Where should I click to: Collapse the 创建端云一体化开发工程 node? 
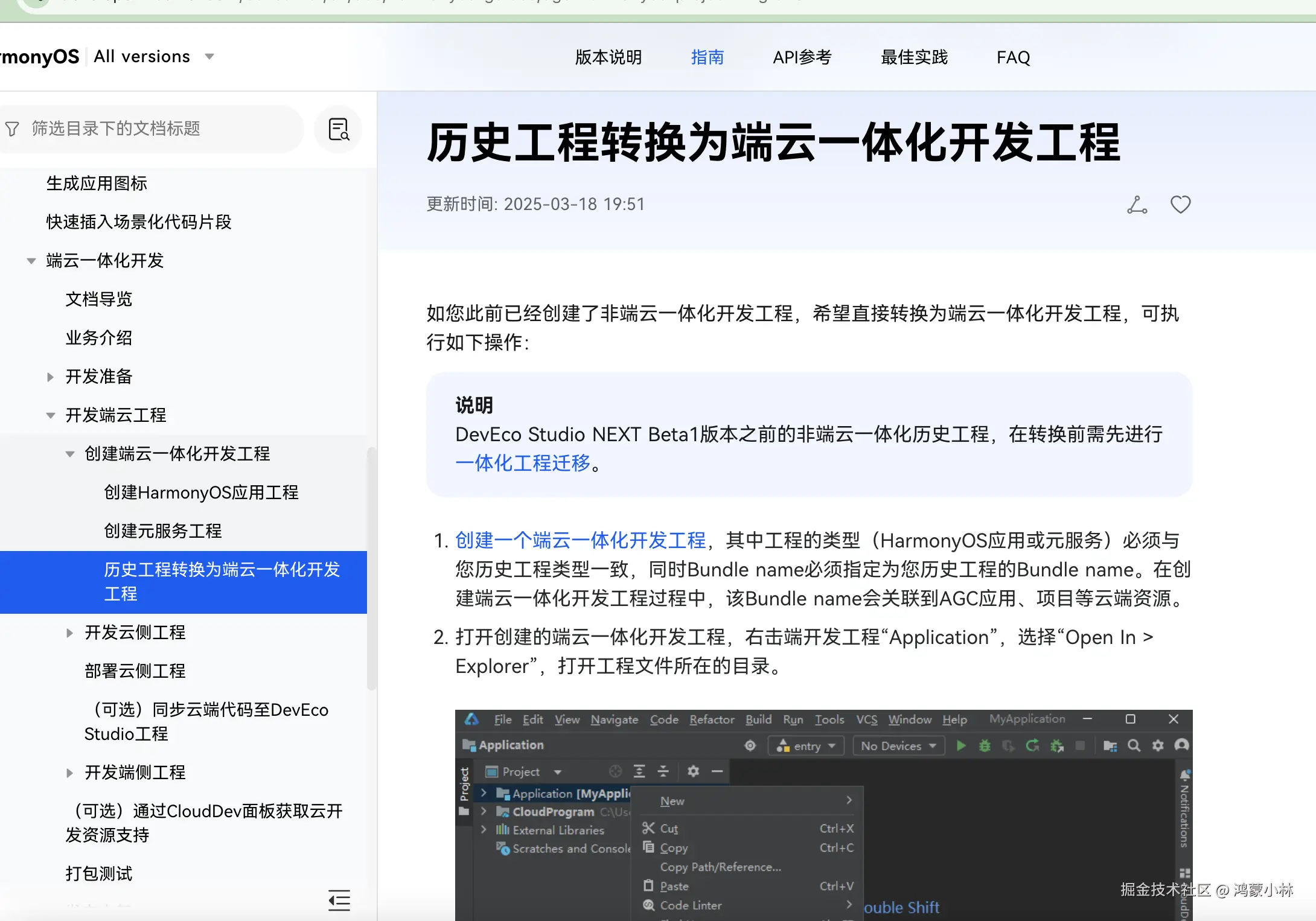coord(70,454)
